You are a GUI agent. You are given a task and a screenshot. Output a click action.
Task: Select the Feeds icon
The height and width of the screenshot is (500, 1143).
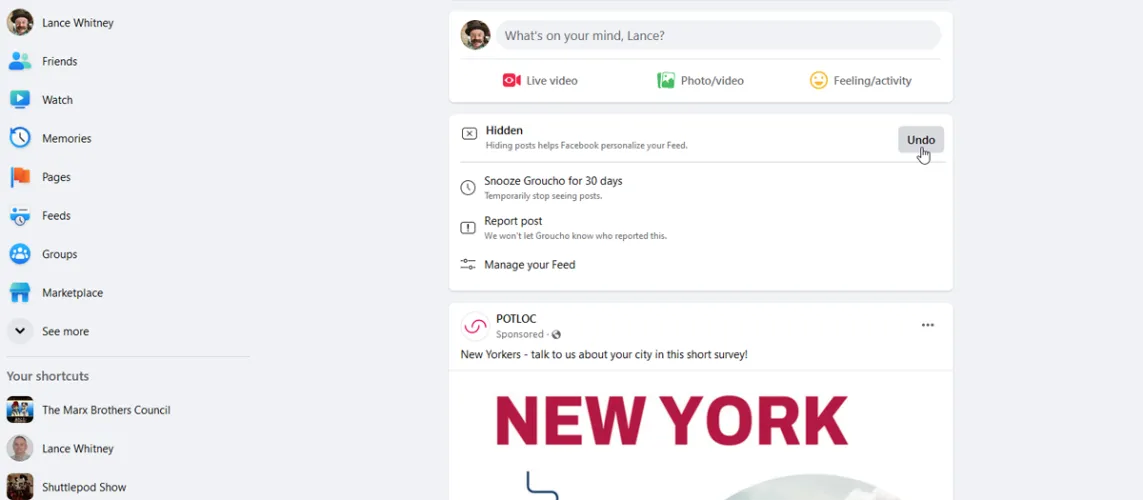click(x=20, y=216)
